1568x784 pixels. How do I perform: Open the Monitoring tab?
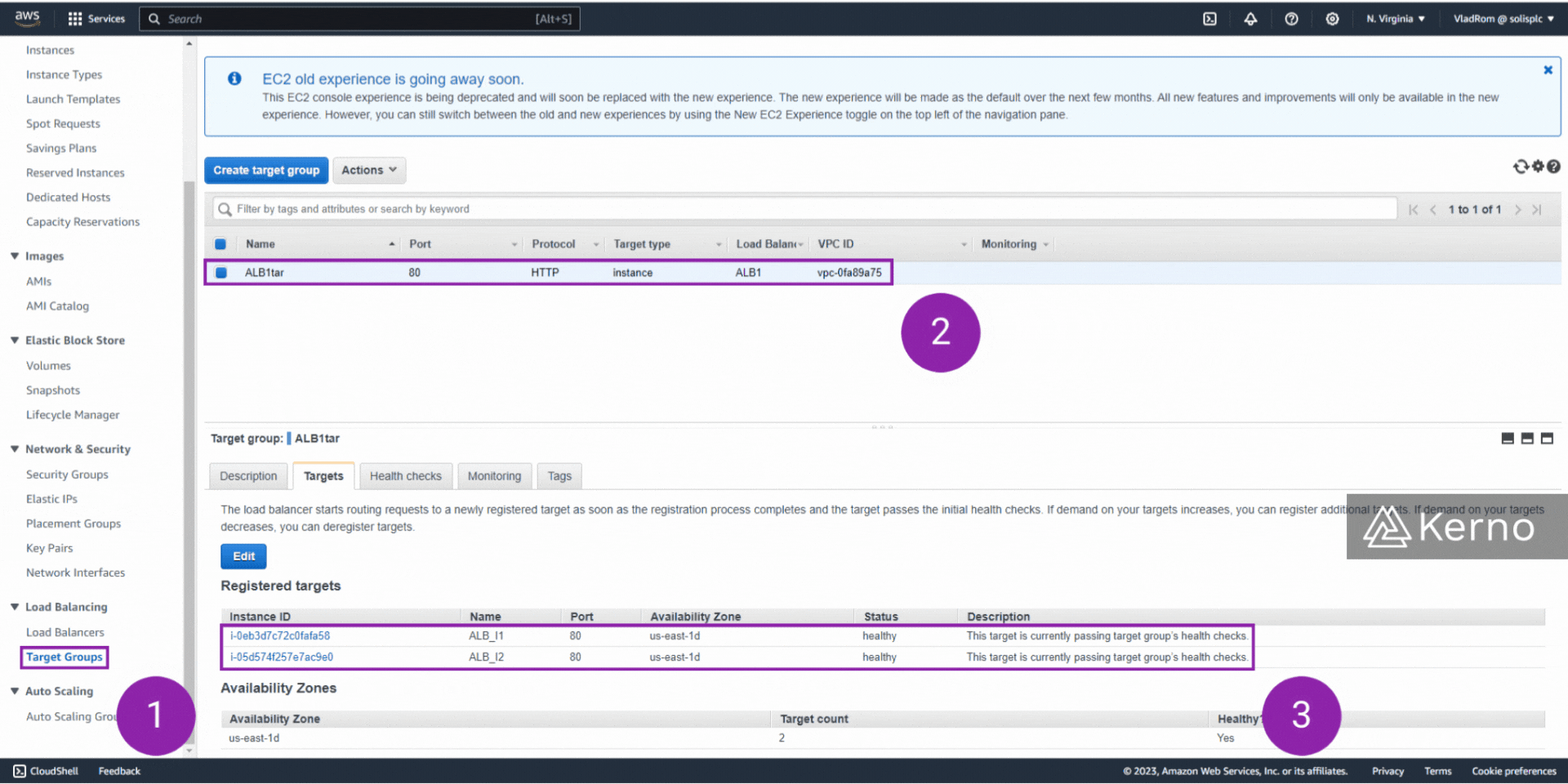click(x=494, y=476)
